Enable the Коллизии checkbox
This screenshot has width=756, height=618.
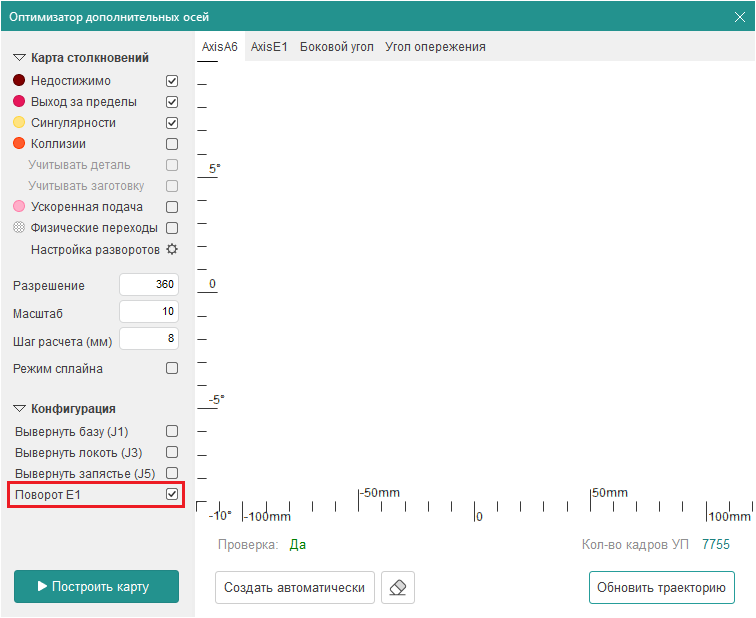point(172,144)
